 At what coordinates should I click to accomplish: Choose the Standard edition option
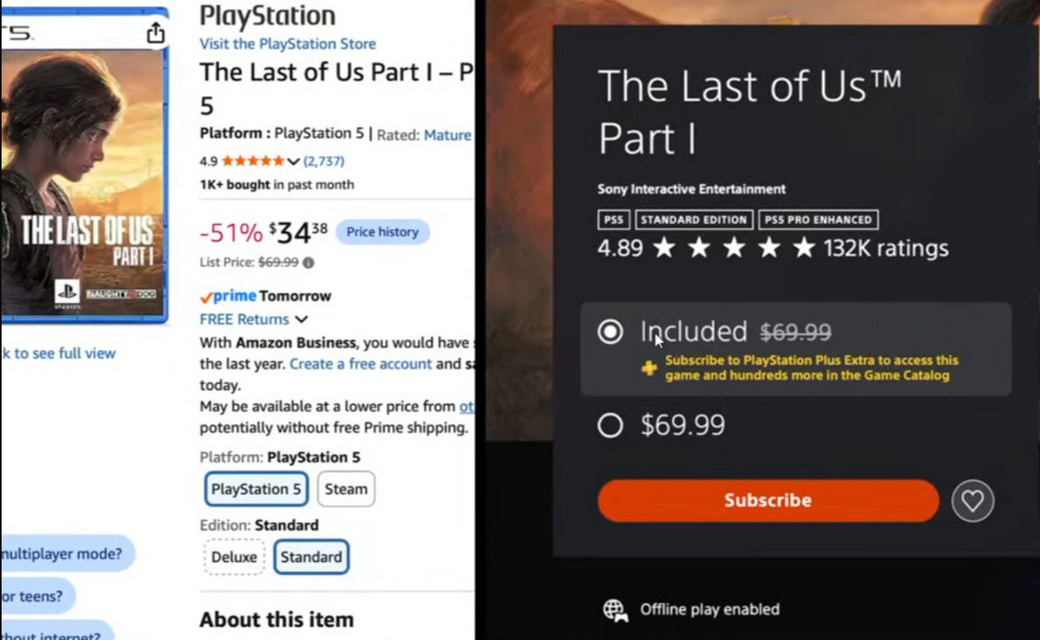coord(311,557)
